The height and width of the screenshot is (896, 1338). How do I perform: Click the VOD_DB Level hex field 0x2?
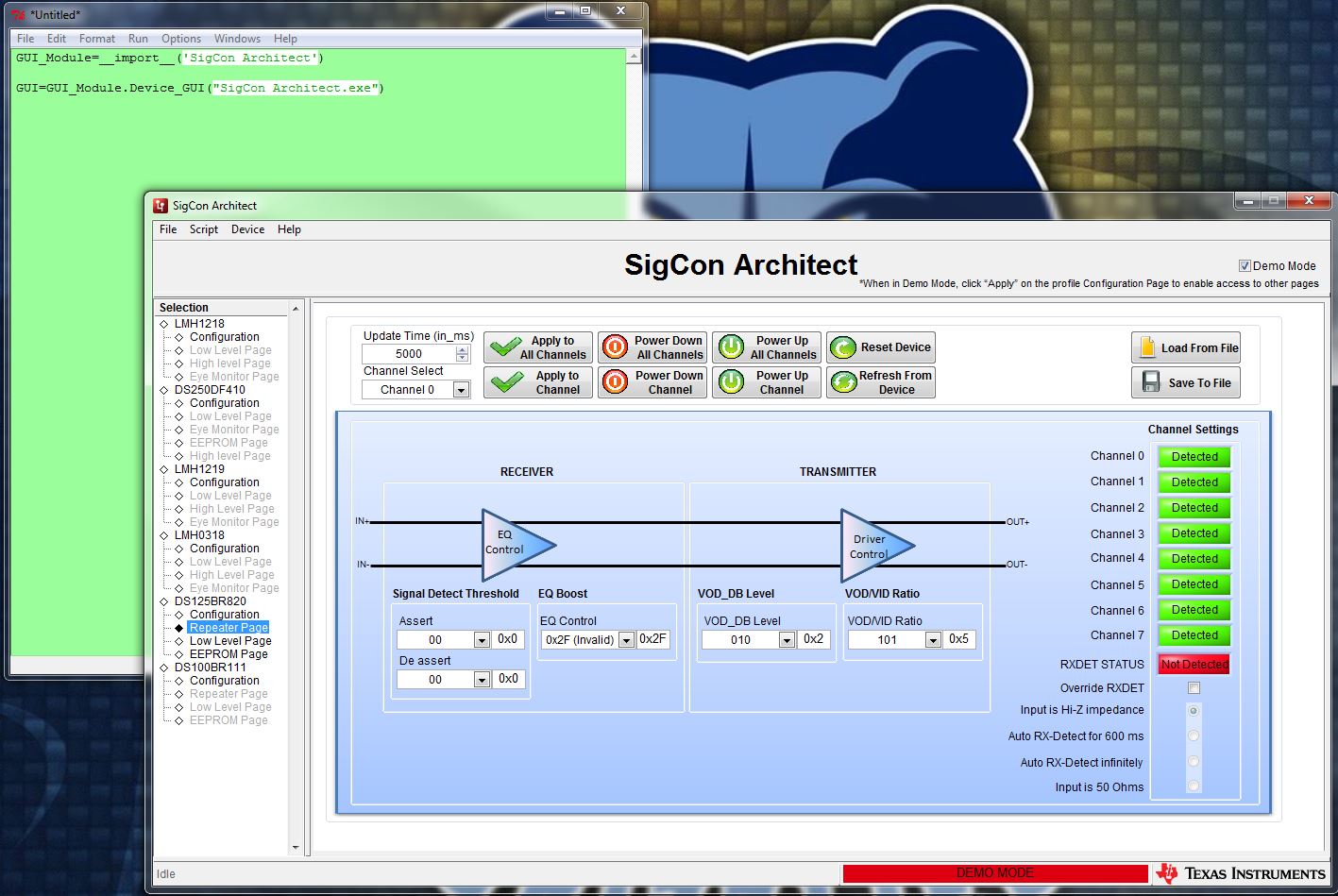click(x=813, y=639)
